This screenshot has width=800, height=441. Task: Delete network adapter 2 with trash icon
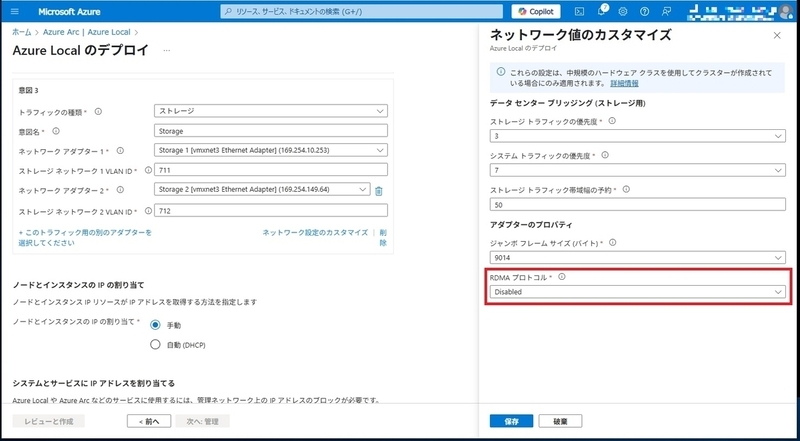(379, 191)
